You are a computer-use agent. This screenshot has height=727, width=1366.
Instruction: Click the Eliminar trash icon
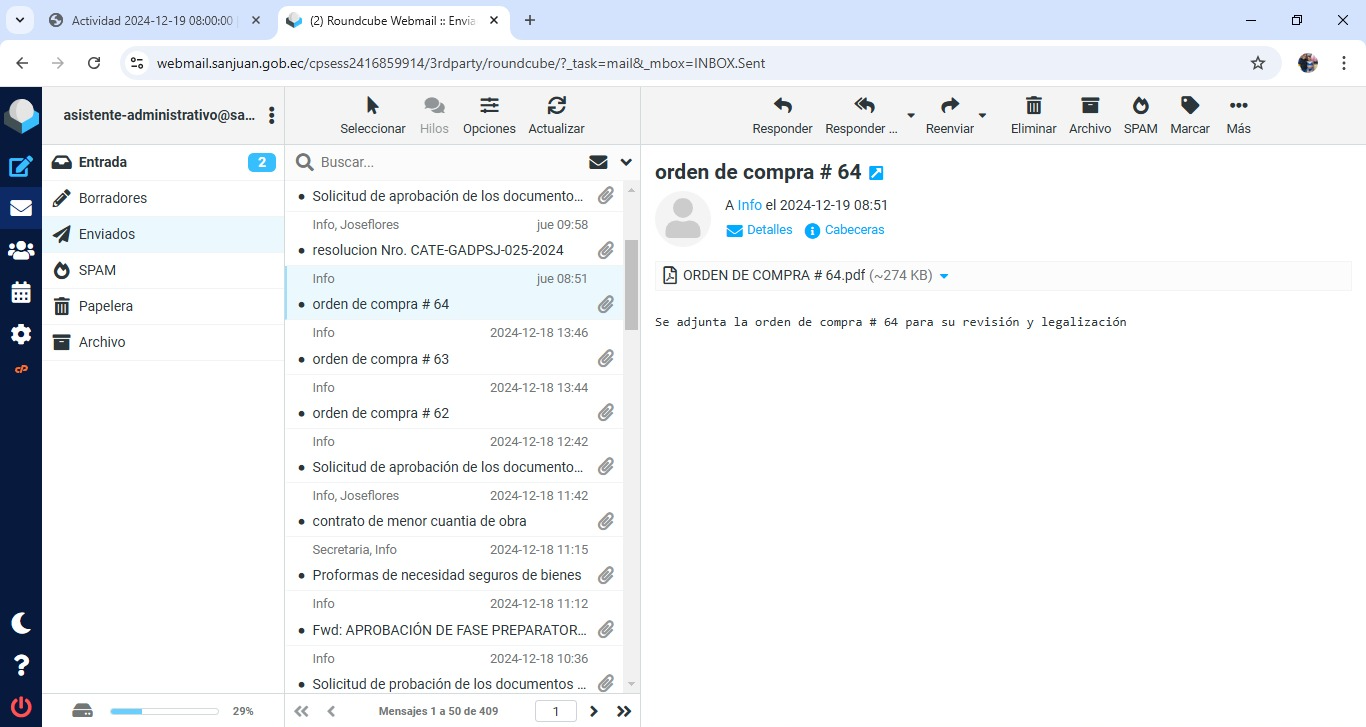coord(1033,115)
